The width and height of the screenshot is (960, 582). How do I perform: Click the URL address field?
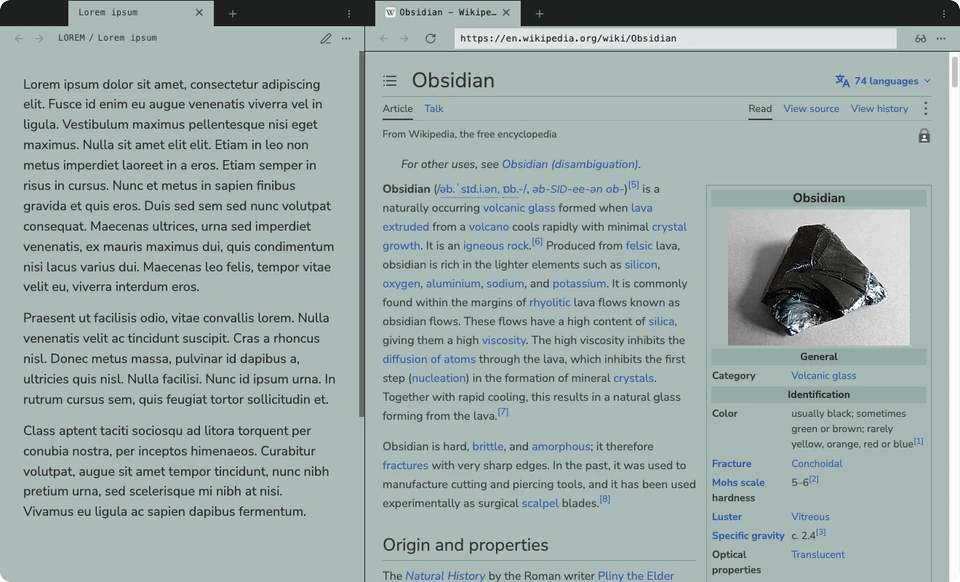(x=675, y=38)
